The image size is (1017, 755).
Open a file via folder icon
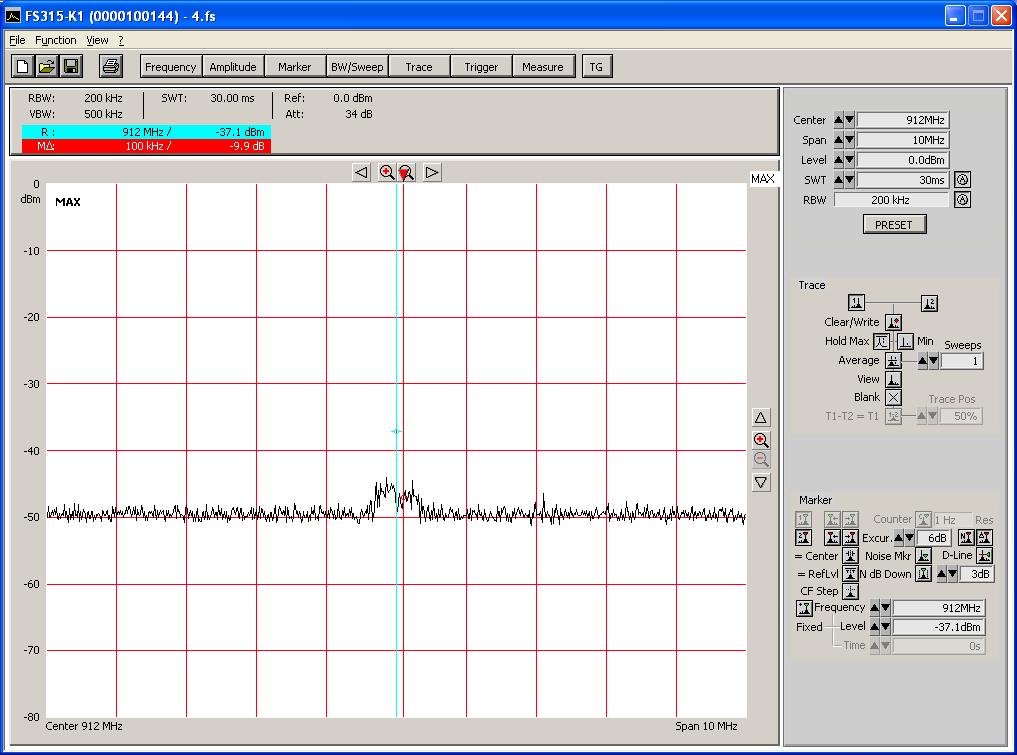47,67
